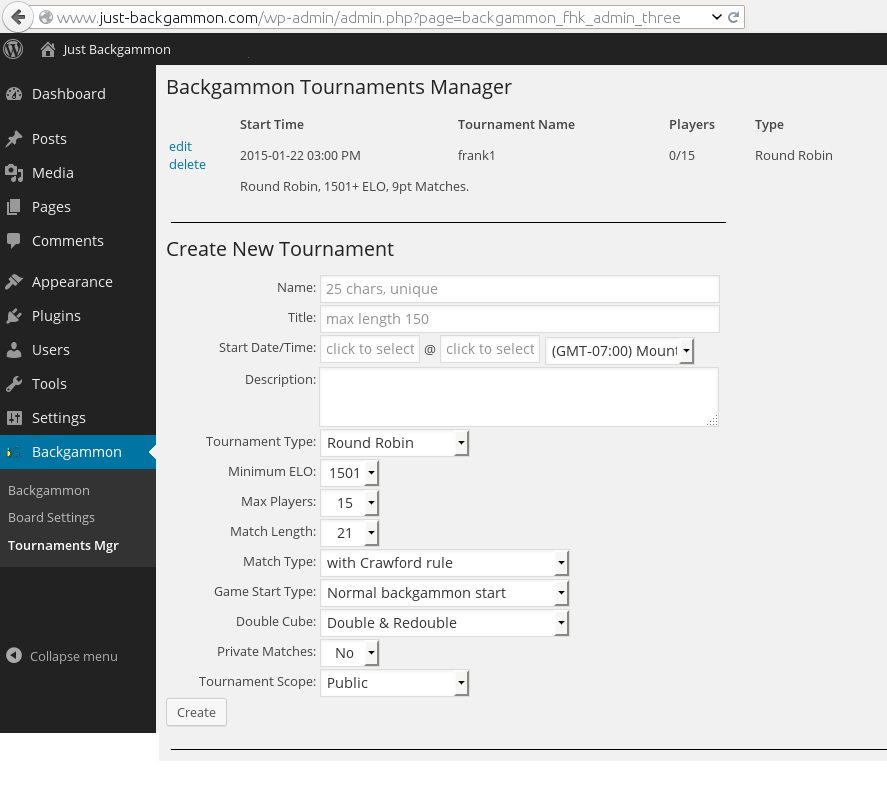This screenshot has height=807, width=887.
Task: Open Media menu item
Action: pyautogui.click(x=53, y=173)
